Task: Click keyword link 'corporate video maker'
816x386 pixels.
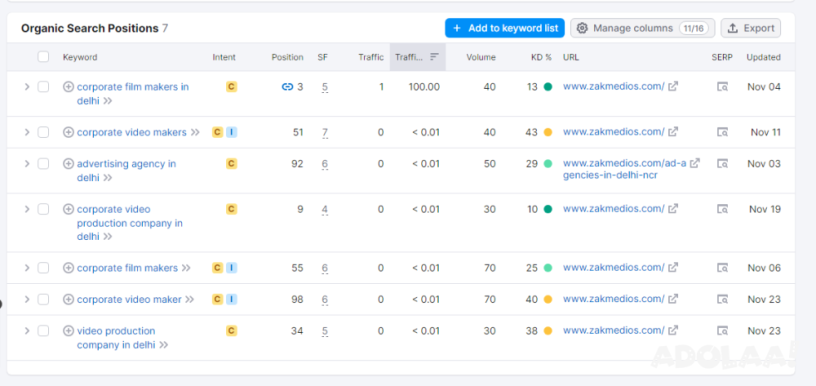Action: (129, 299)
